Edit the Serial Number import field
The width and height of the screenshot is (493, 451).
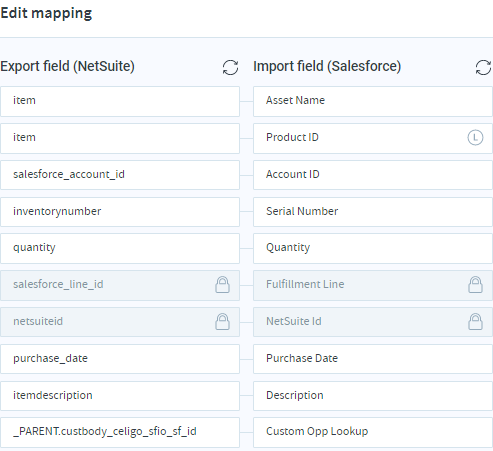373,212
